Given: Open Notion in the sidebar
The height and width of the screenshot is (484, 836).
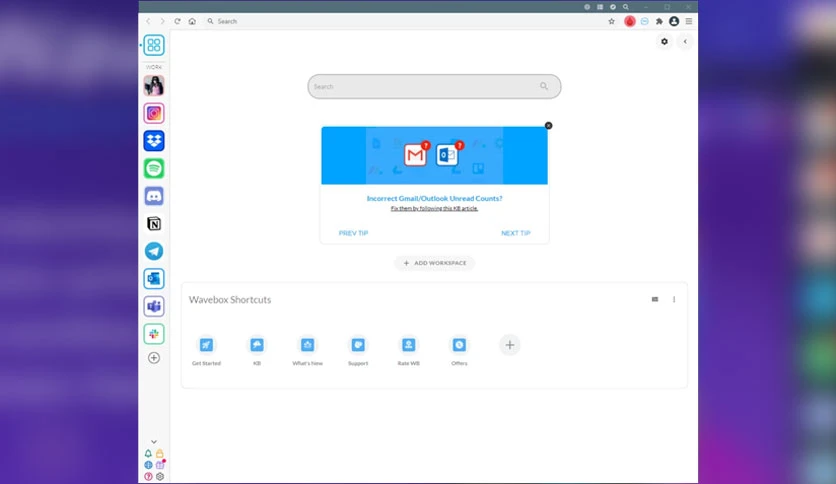Looking at the screenshot, I should [154, 223].
